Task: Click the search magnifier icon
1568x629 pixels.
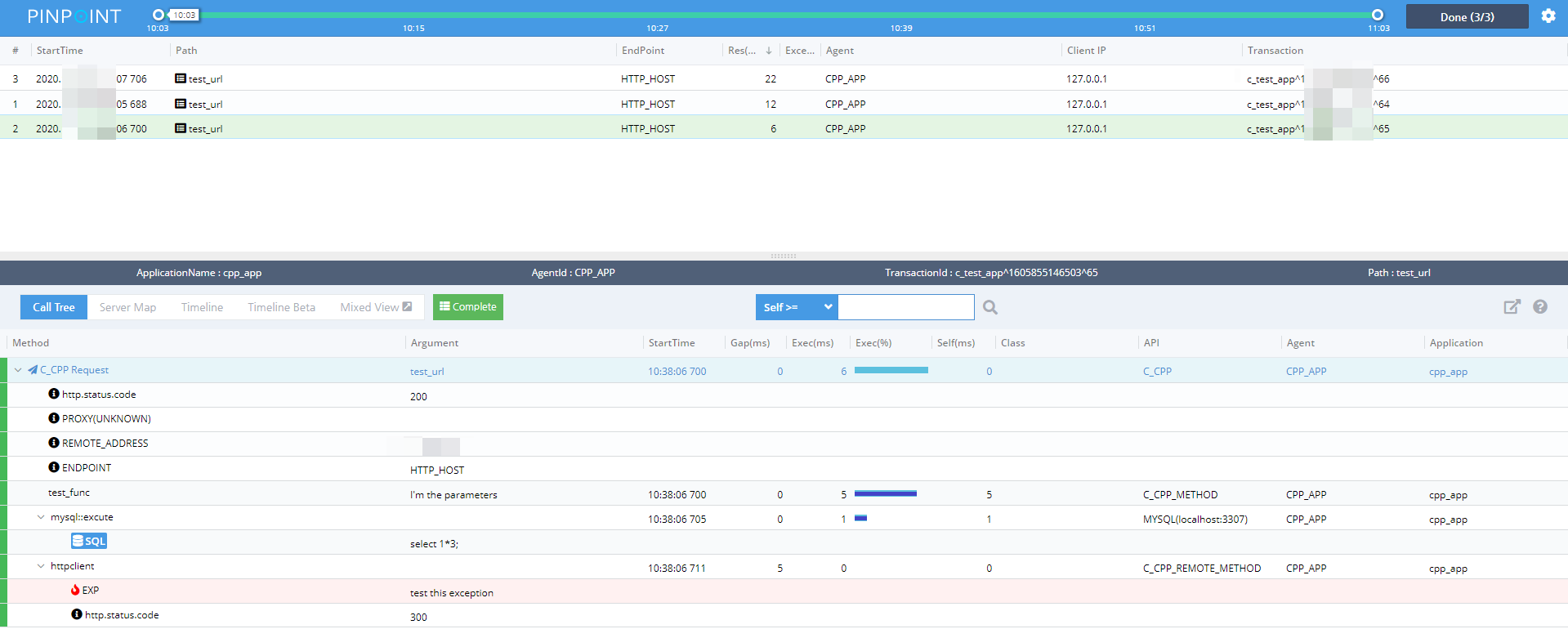Action: (990, 307)
